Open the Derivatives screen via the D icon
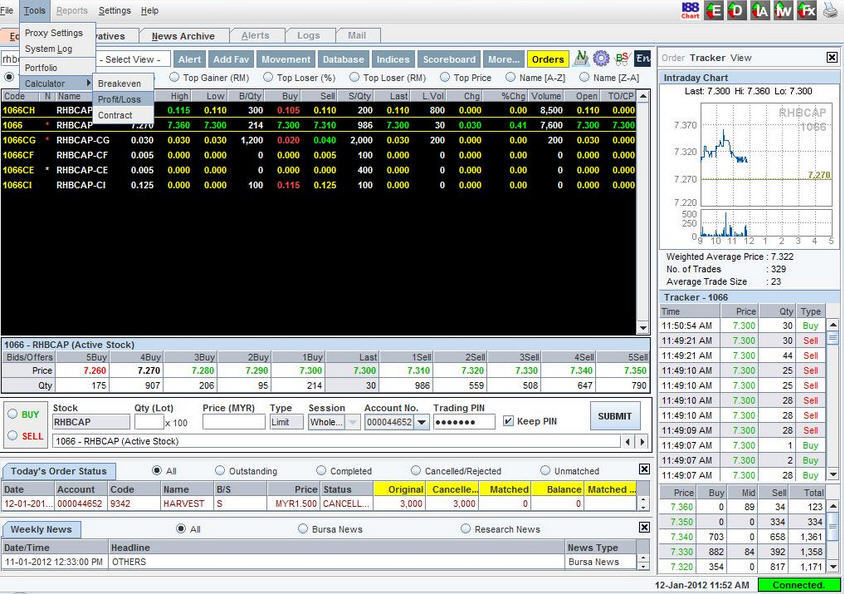Image resolution: width=844 pixels, height=594 pixels. tap(738, 11)
